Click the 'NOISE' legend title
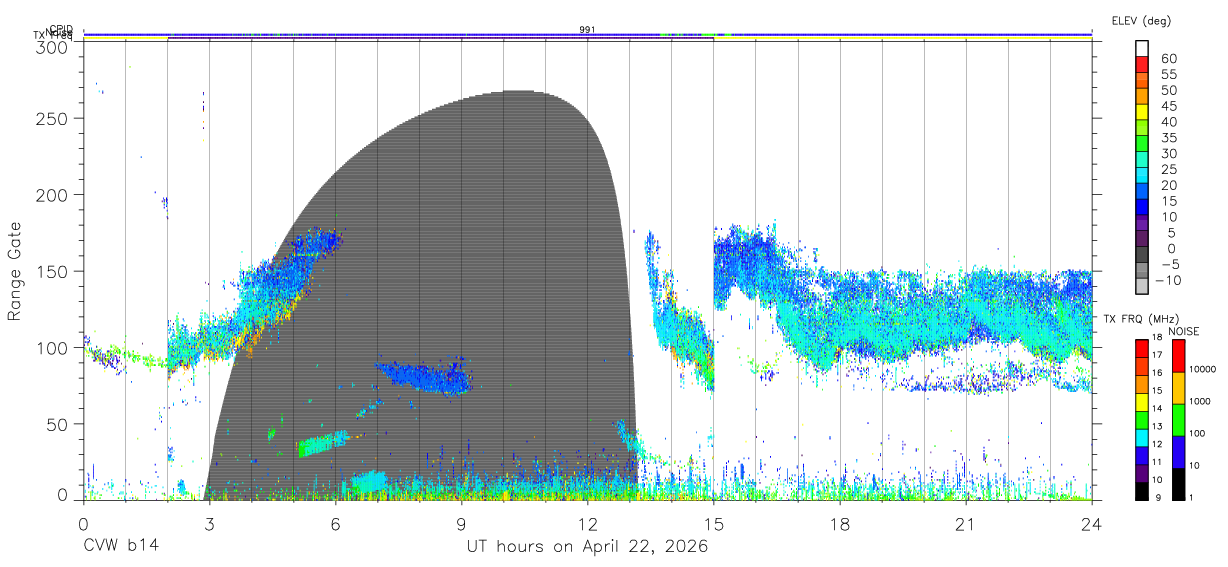 coord(1184,331)
